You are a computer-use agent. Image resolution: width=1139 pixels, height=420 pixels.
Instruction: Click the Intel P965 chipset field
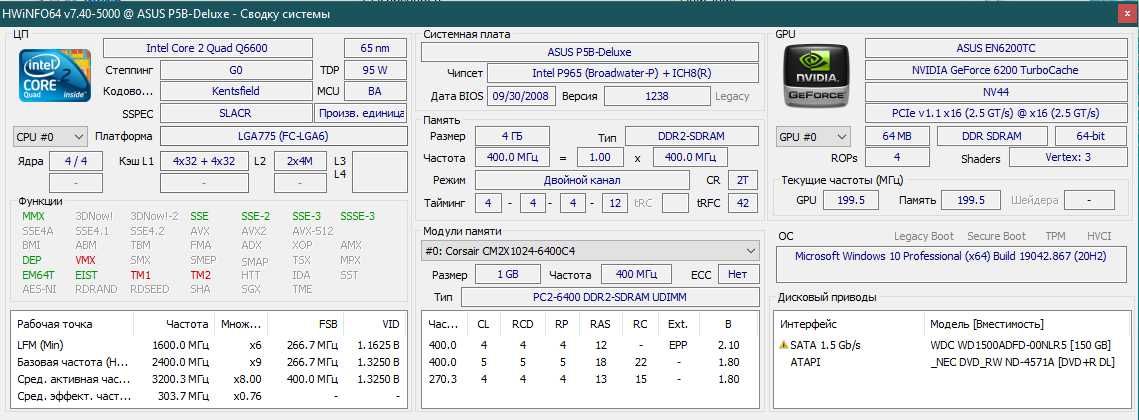pos(623,73)
